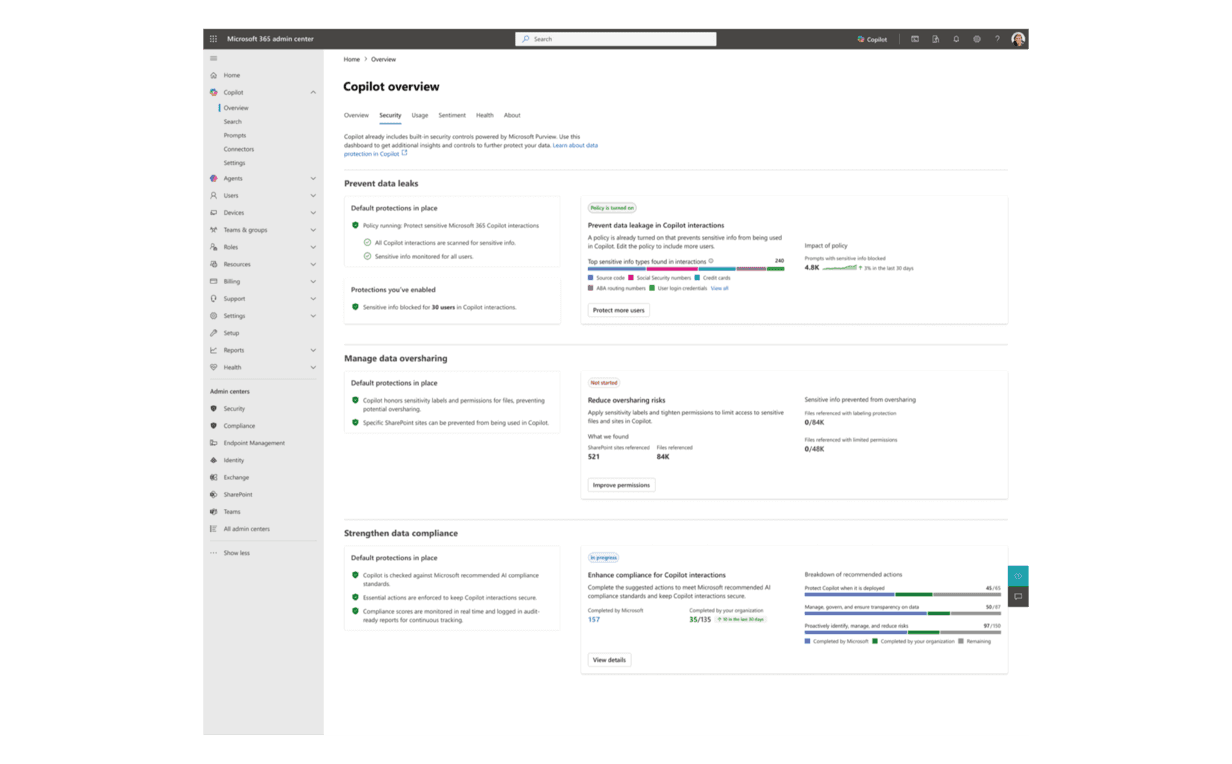
Task: Collapse the Copilot navigation group
Action: coord(313,92)
